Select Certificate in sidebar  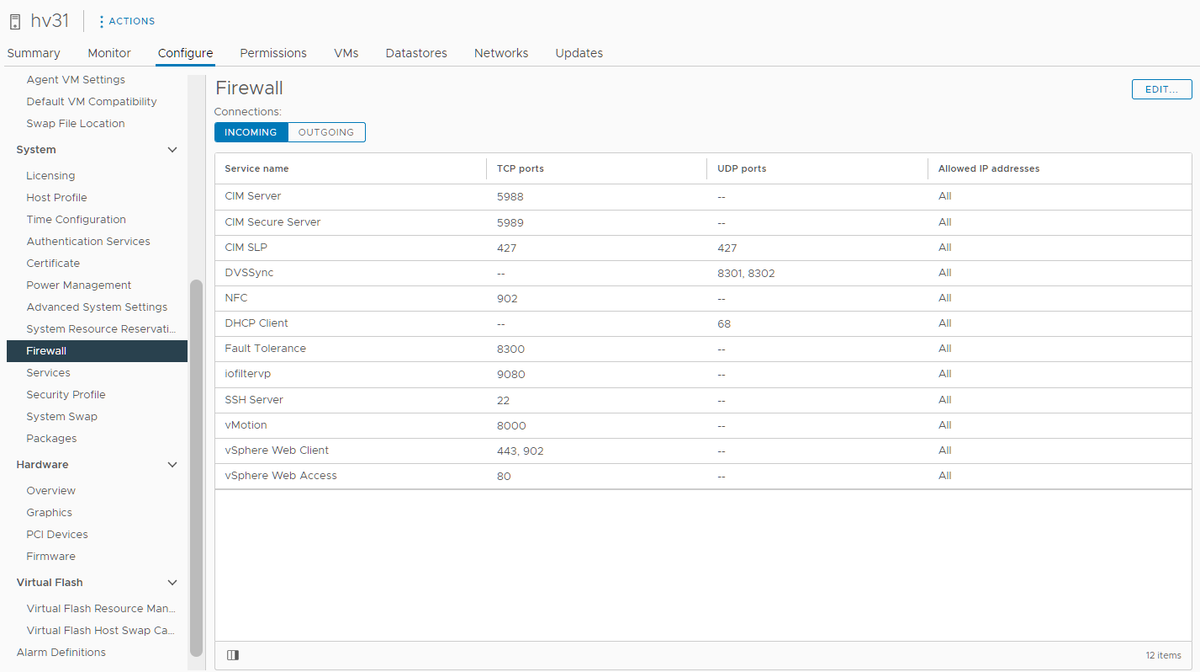pyautogui.click(x=53, y=264)
